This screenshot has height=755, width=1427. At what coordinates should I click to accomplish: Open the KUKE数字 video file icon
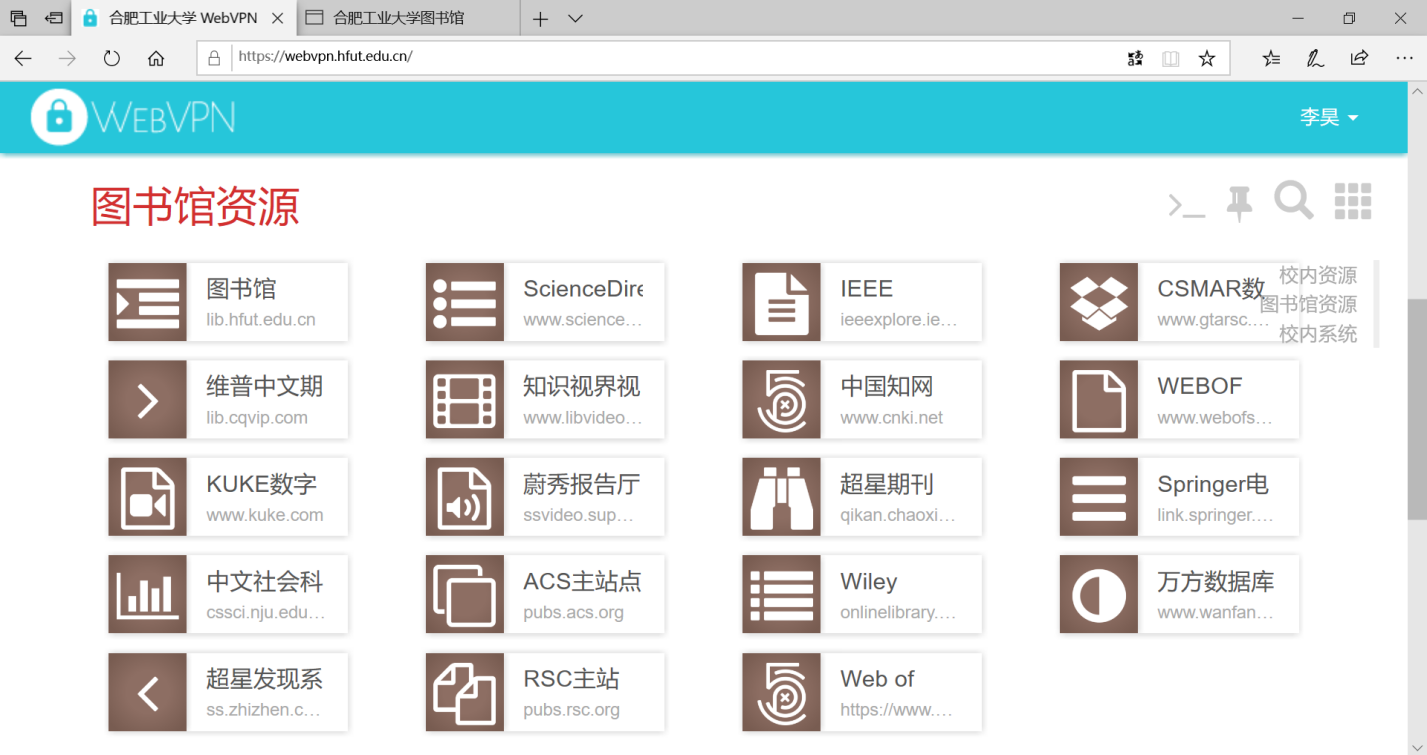148,496
